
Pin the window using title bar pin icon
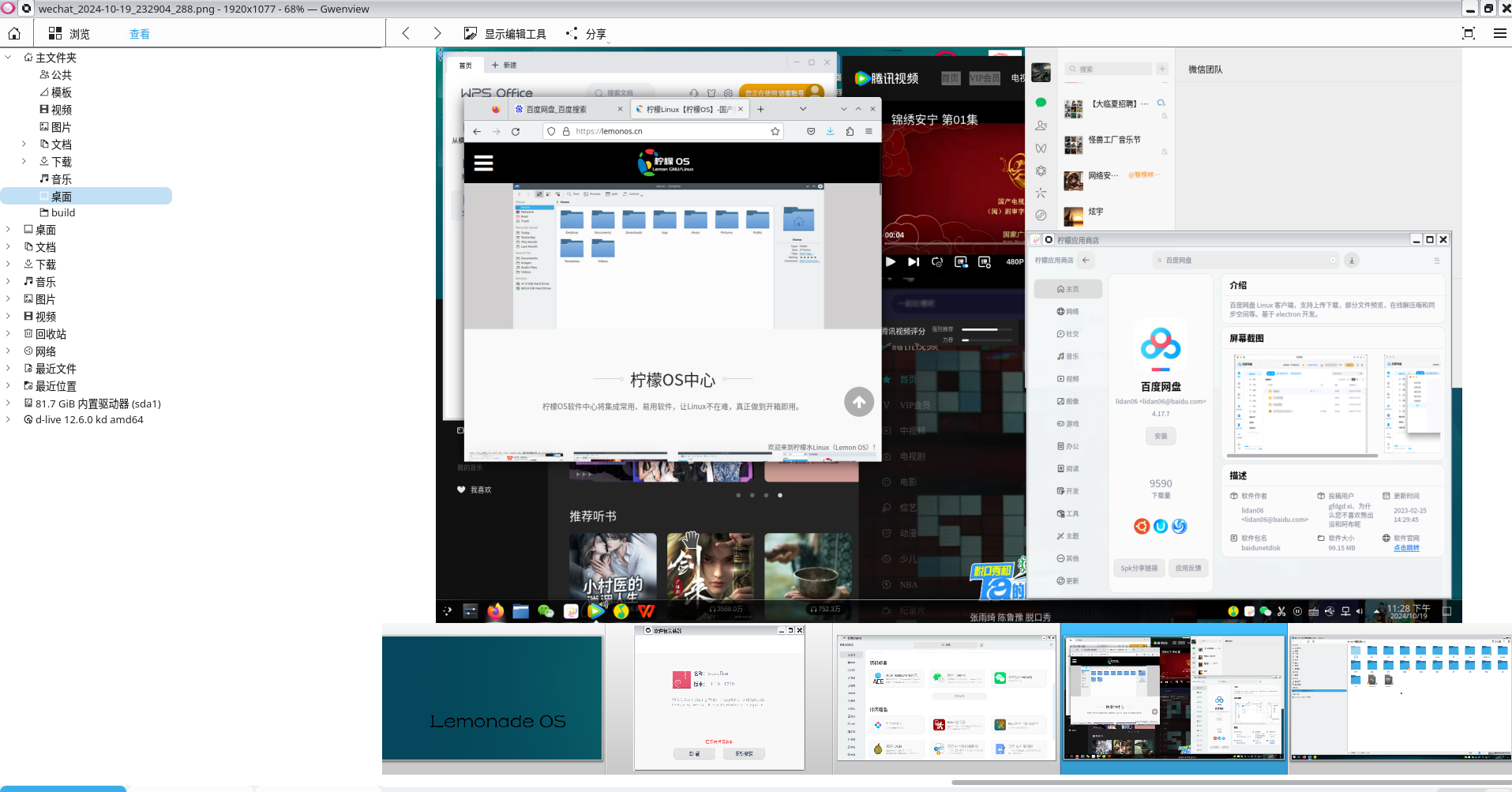coord(26,9)
